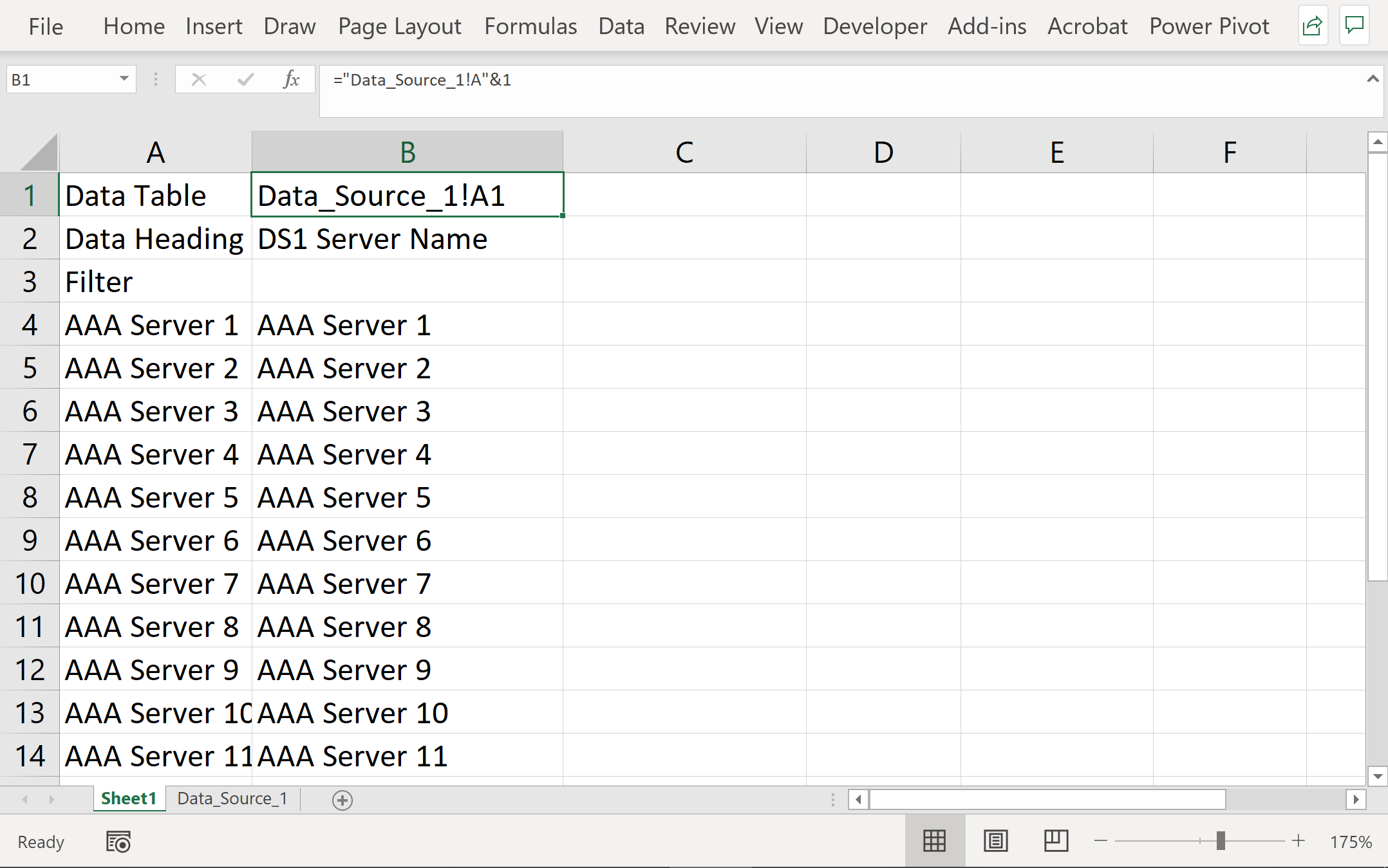The height and width of the screenshot is (868, 1388).
Task: Switch to Normal view
Action: [934, 841]
